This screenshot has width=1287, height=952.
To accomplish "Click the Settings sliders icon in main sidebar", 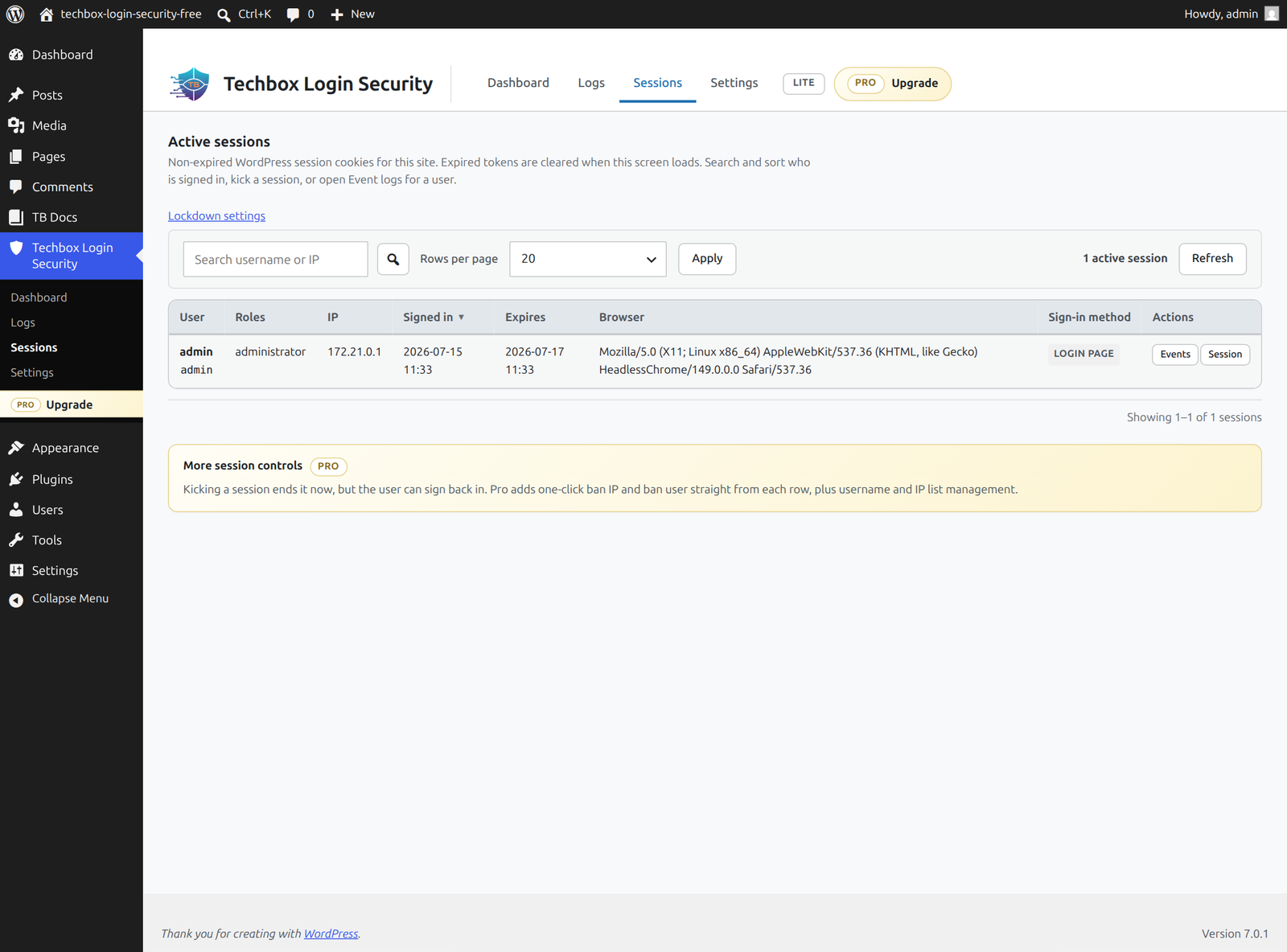I will tap(16, 570).
